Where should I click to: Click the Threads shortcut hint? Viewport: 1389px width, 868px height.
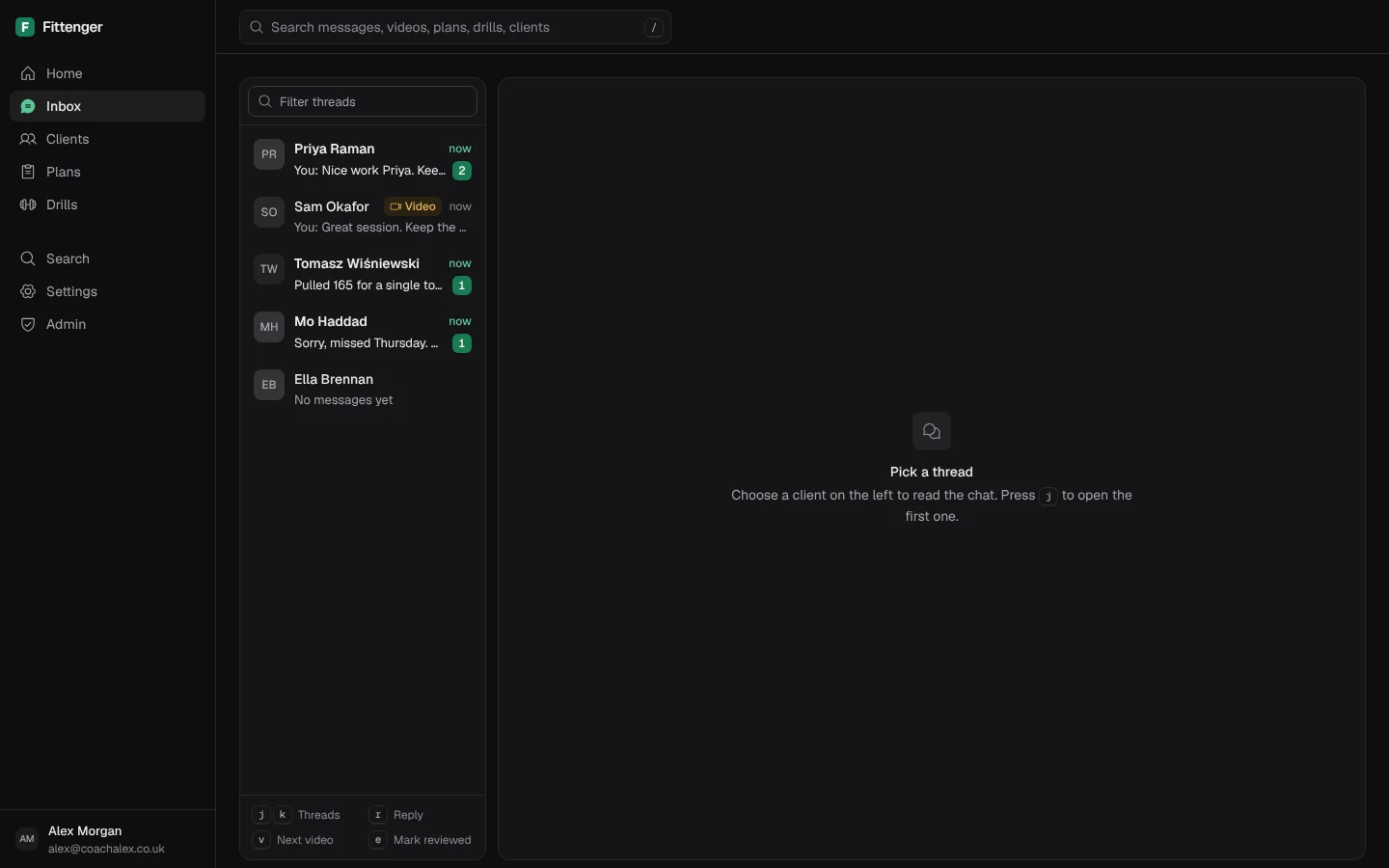coord(296,815)
